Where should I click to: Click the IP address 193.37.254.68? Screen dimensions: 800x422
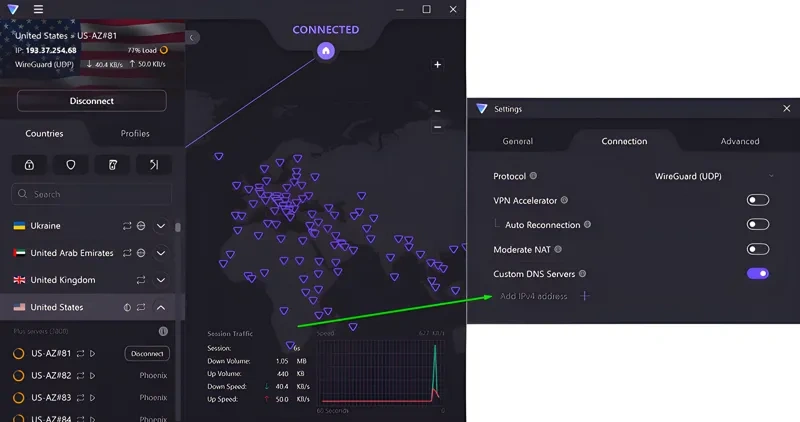tap(51, 50)
